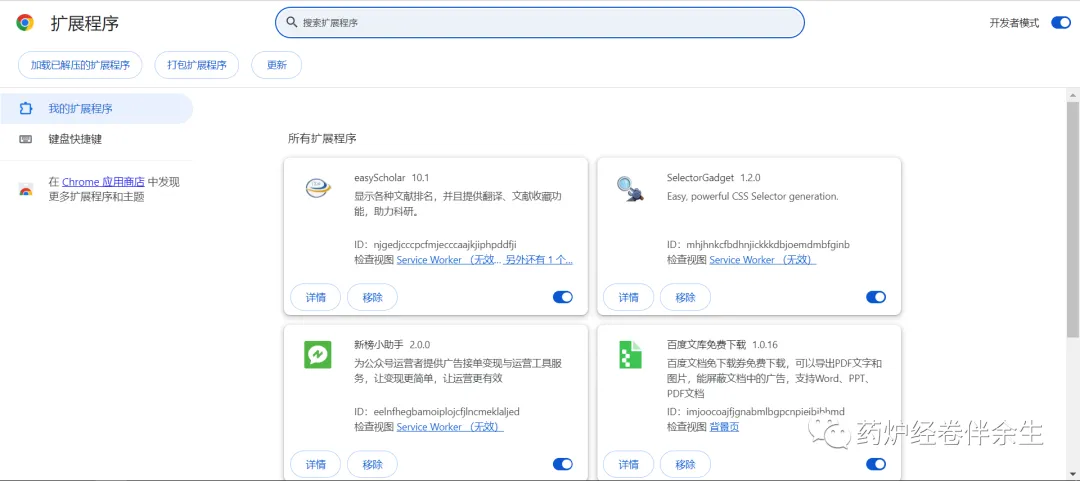
Task: Open the Chrome 应用商店 link
Action: click(x=103, y=182)
